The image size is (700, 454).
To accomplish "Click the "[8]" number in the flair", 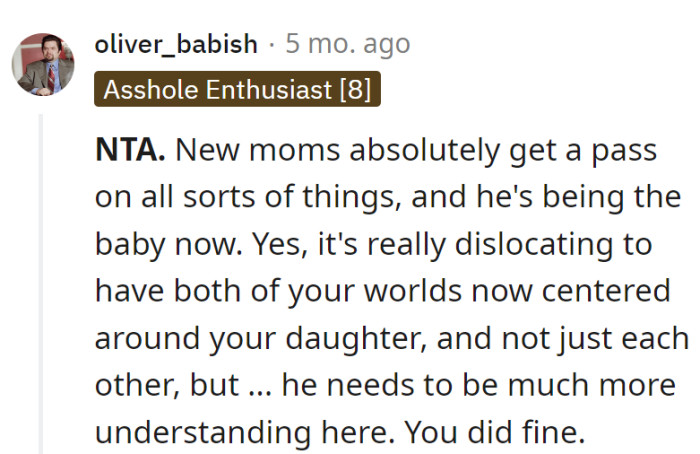I will tap(354, 90).
